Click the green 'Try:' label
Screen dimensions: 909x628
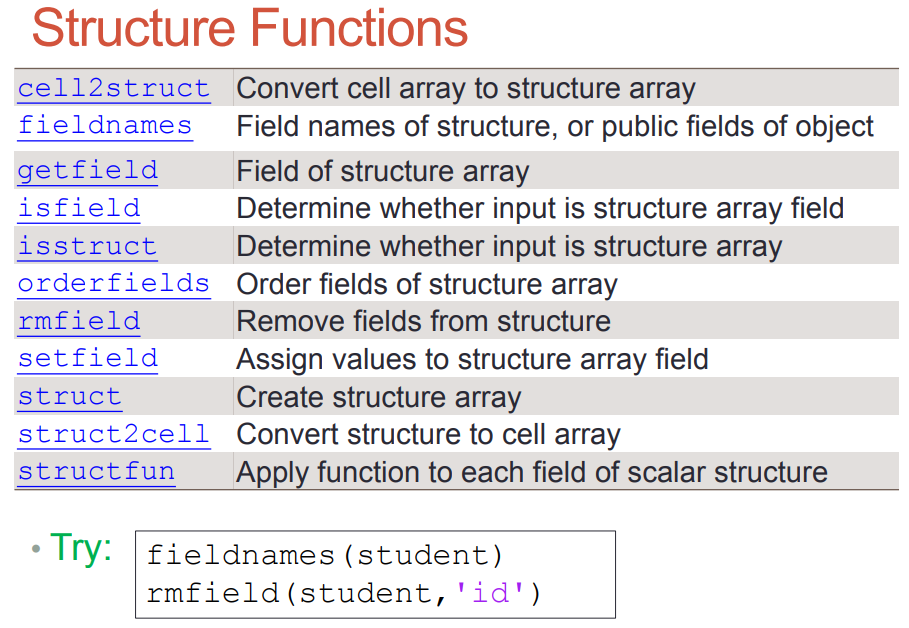point(81,548)
